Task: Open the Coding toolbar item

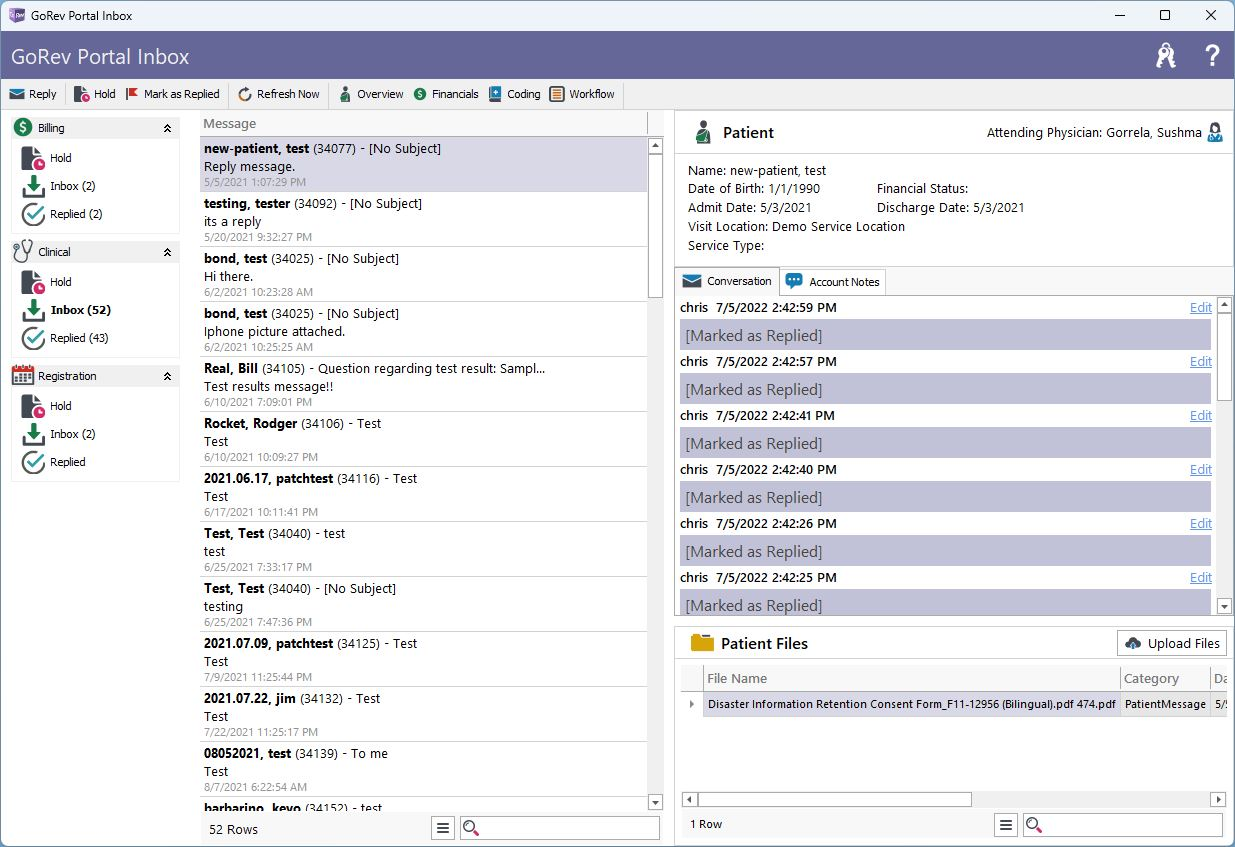Action: click(x=515, y=94)
